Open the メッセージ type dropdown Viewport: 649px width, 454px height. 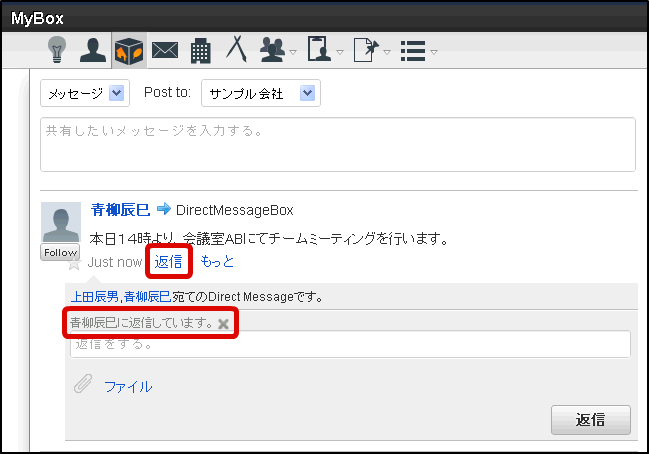[x=85, y=93]
